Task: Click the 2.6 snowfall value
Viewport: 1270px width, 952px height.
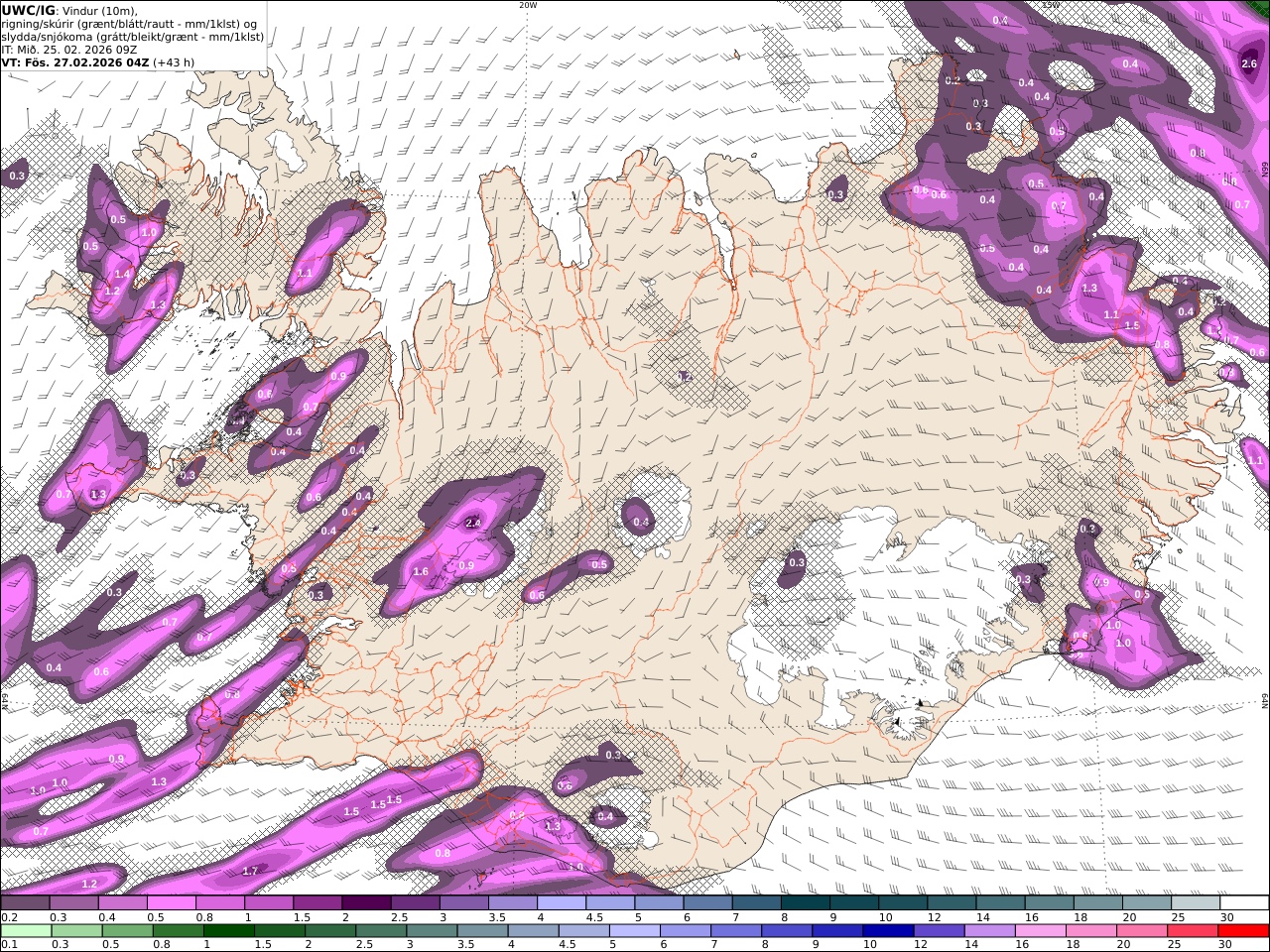Action: [x=1249, y=64]
